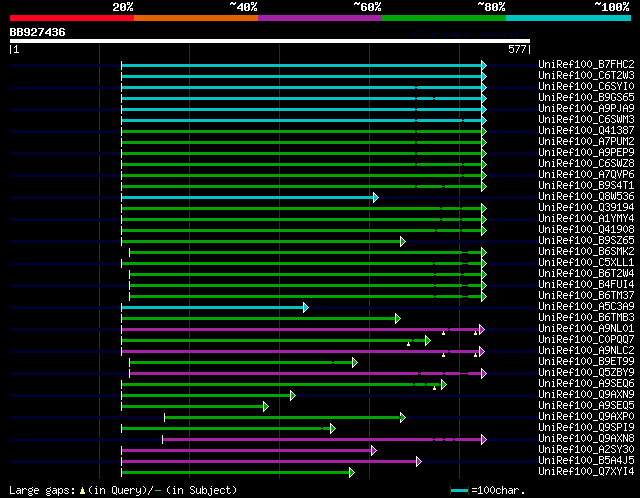Click the UniRef100_Q41387 label
Viewport: 640px width, 498px height.
[x=586, y=131]
